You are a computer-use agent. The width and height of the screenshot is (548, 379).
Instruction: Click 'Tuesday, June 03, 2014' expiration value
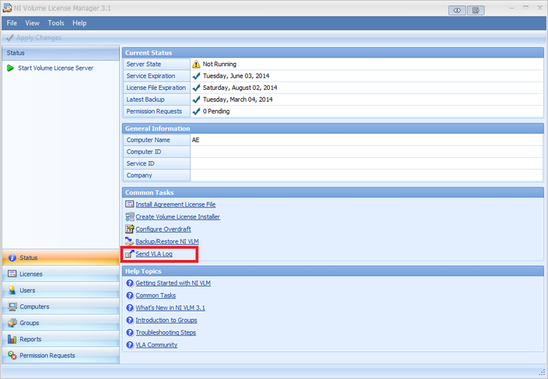[236, 76]
